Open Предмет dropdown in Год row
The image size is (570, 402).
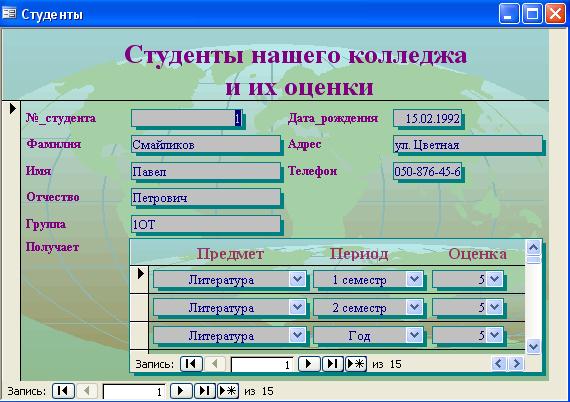point(297,335)
